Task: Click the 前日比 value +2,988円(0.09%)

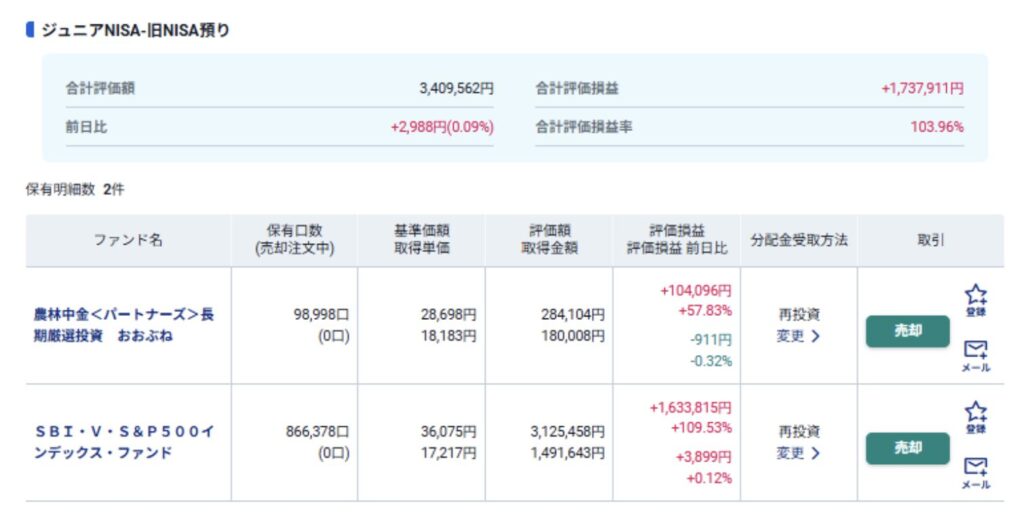Action: (x=442, y=128)
